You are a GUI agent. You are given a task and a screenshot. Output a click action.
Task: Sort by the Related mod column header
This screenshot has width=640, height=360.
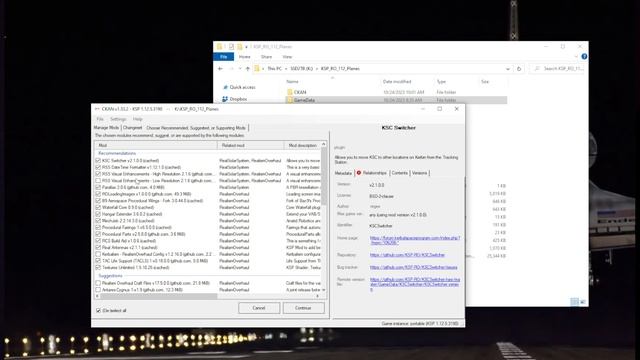pyautogui.click(x=251, y=145)
